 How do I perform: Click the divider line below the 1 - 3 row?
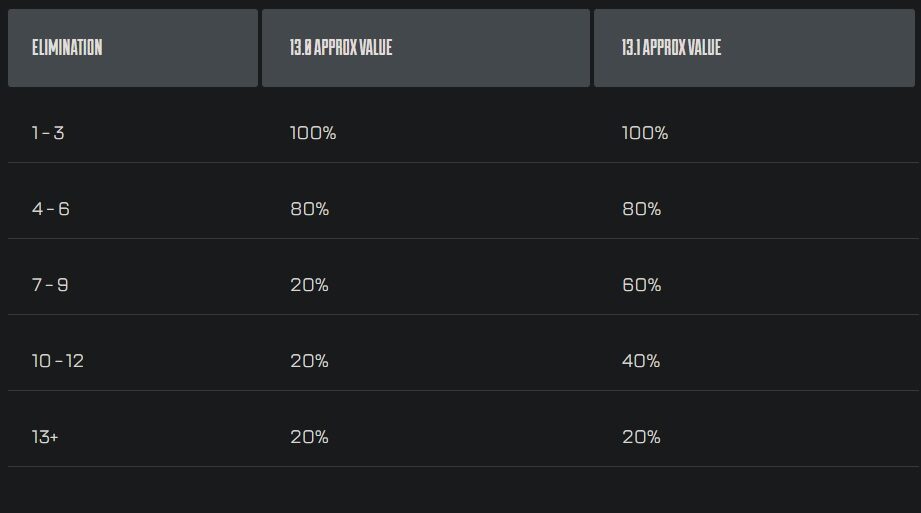(463, 163)
